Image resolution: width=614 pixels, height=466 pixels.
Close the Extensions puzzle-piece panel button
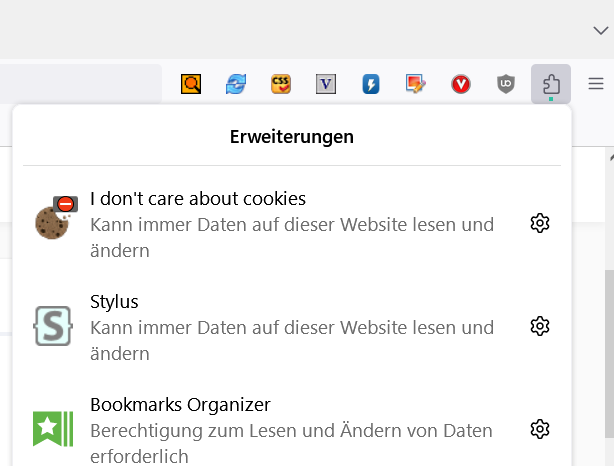[x=551, y=84]
